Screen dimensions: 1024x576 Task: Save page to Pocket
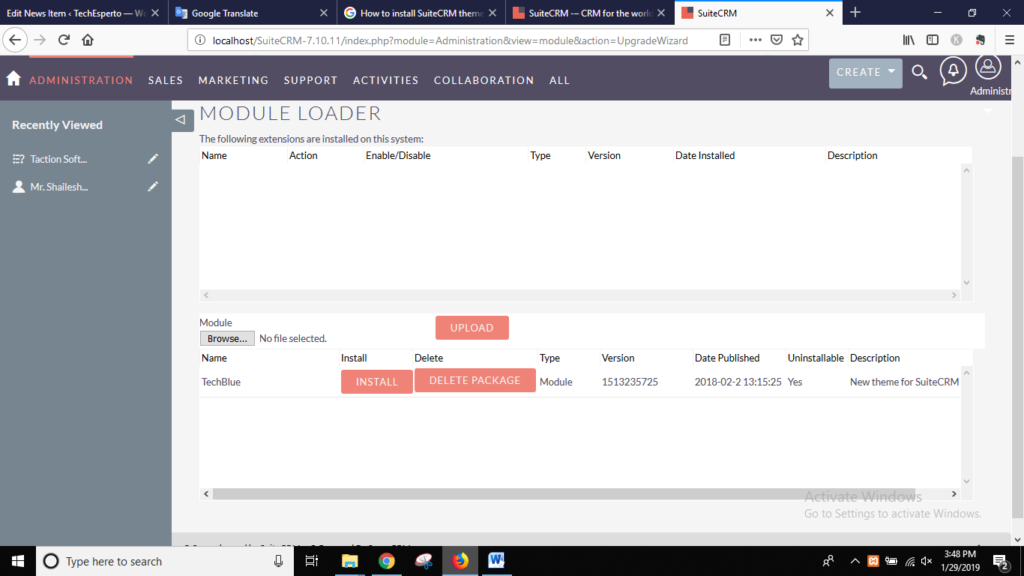[776, 40]
